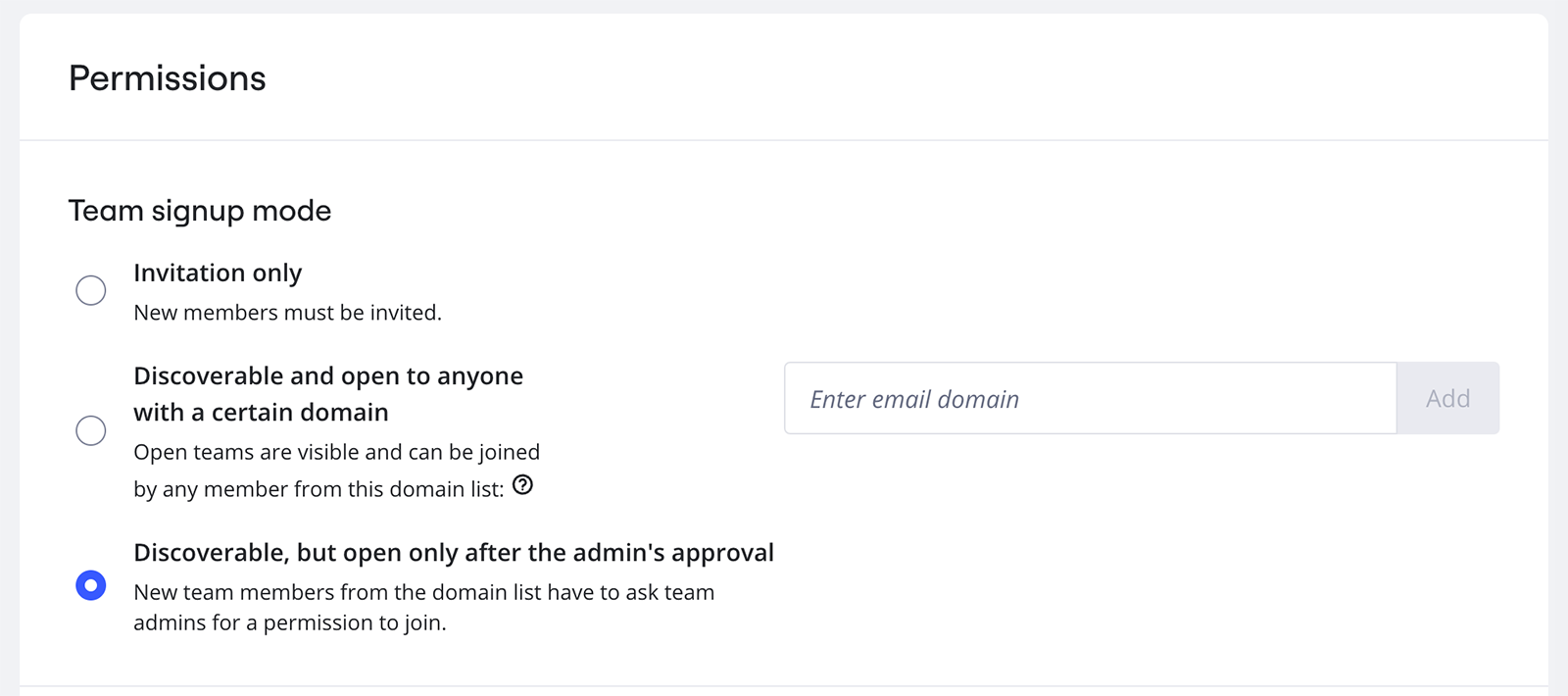Viewport: 1568px width, 696px height.
Task: Enable 'Discoverable and open to anyone with a certain domain'
Action: click(91, 430)
